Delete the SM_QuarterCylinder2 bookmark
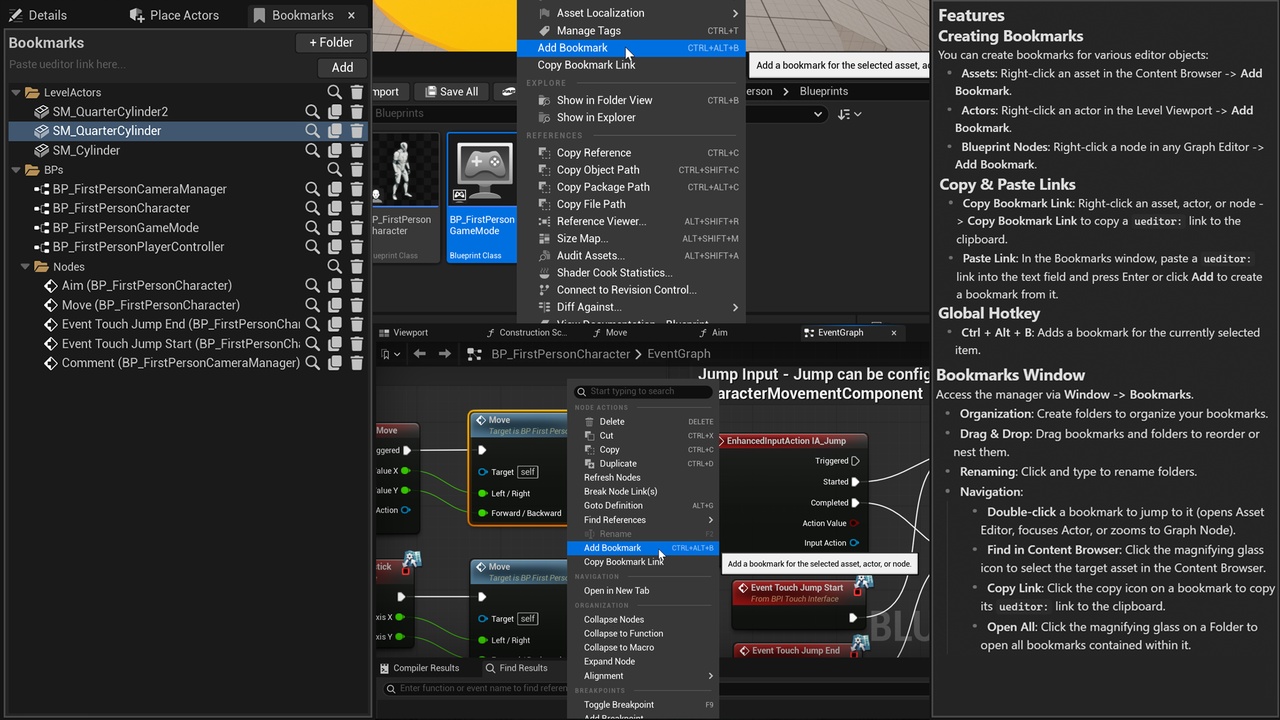This screenshot has width=1280, height=720. click(357, 112)
